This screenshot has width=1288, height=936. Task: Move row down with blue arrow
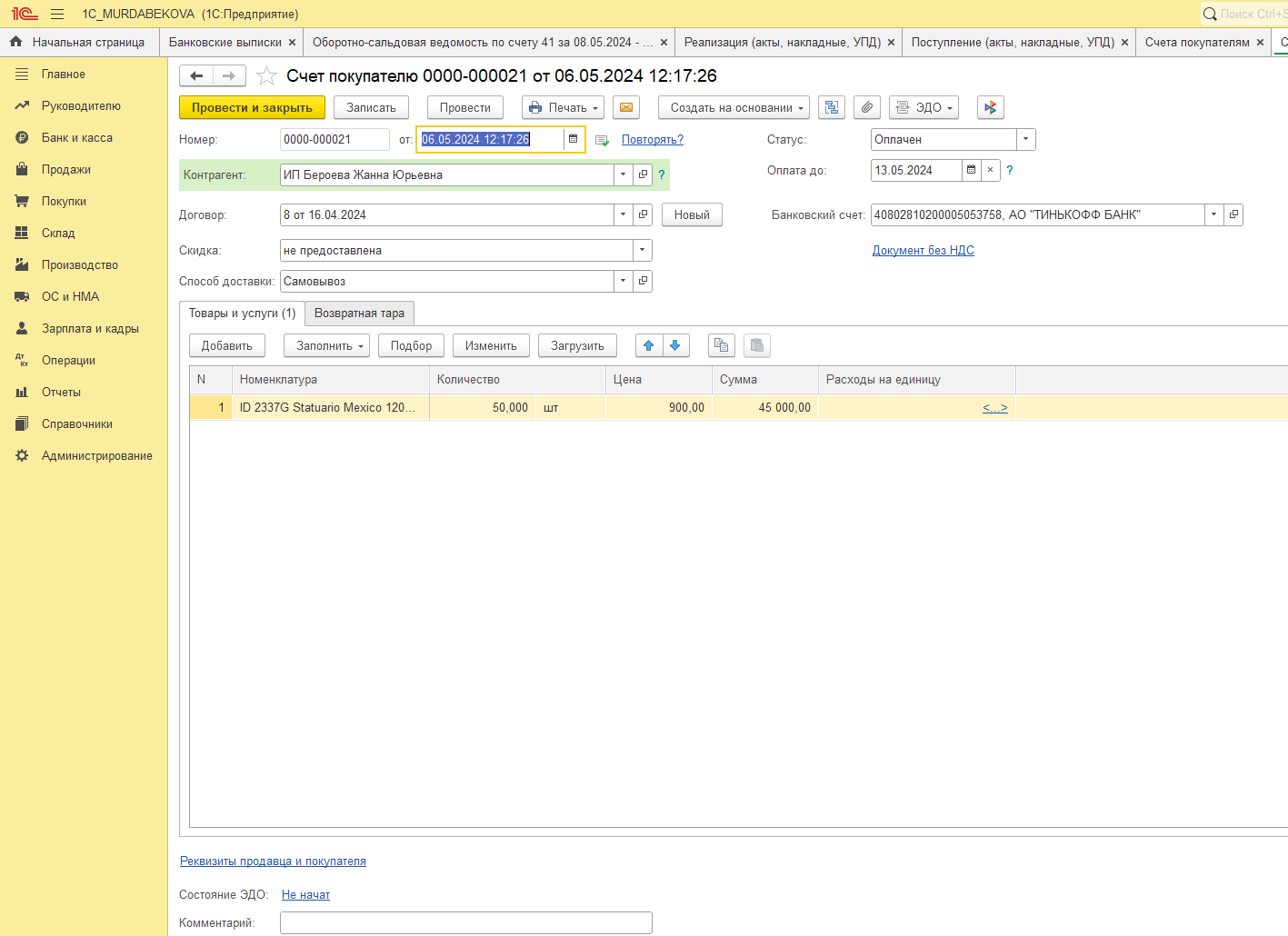click(x=675, y=345)
